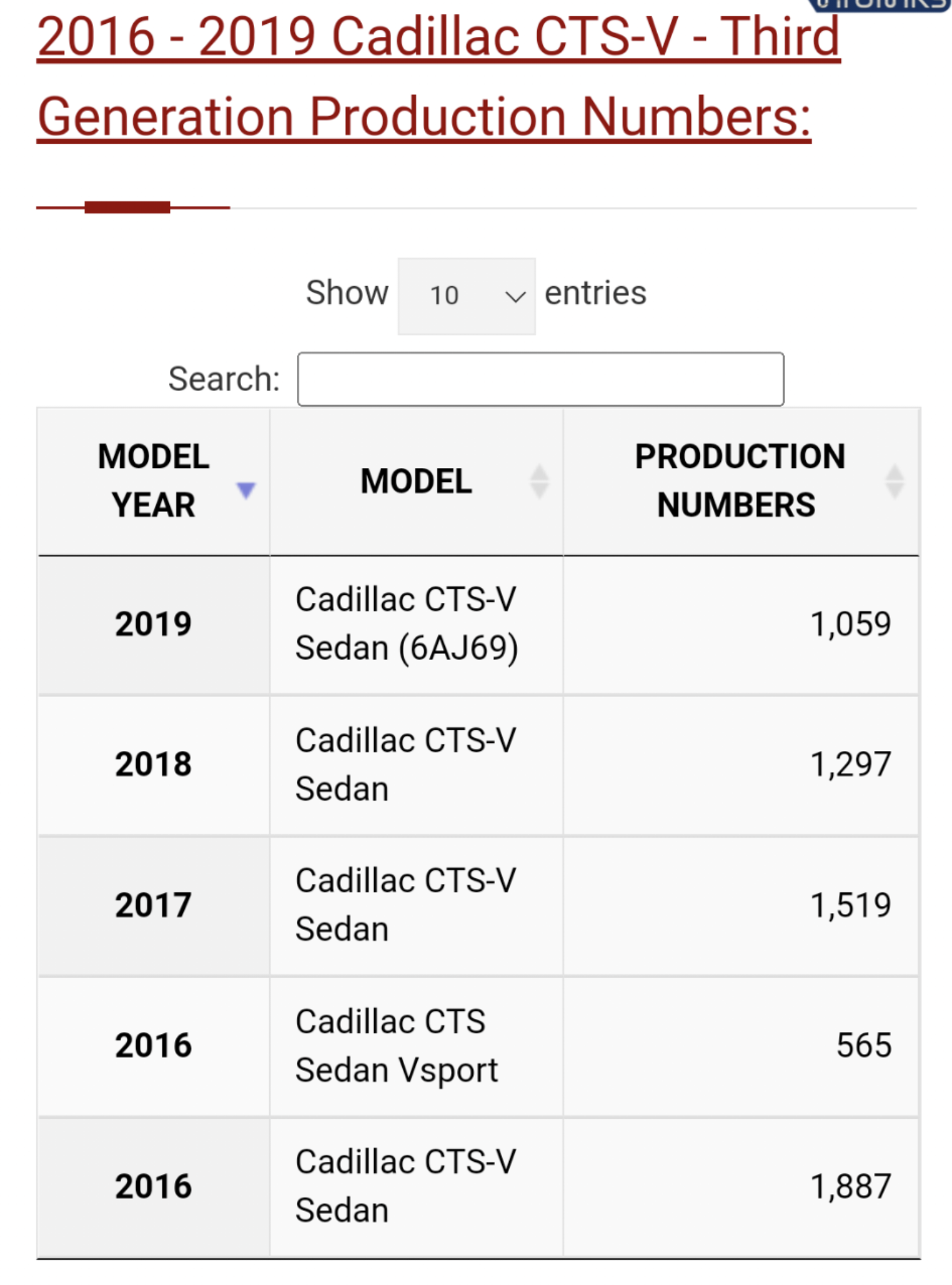The height and width of the screenshot is (1285, 952).
Task: Select the 2017 model year cell
Action: pos(154,905)
